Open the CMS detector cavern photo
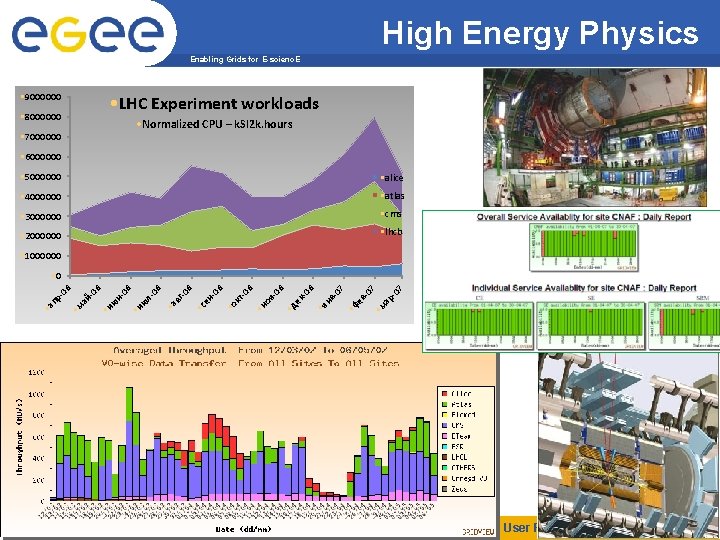The height and width of the screenshot is (540, 720). [595, 137]
